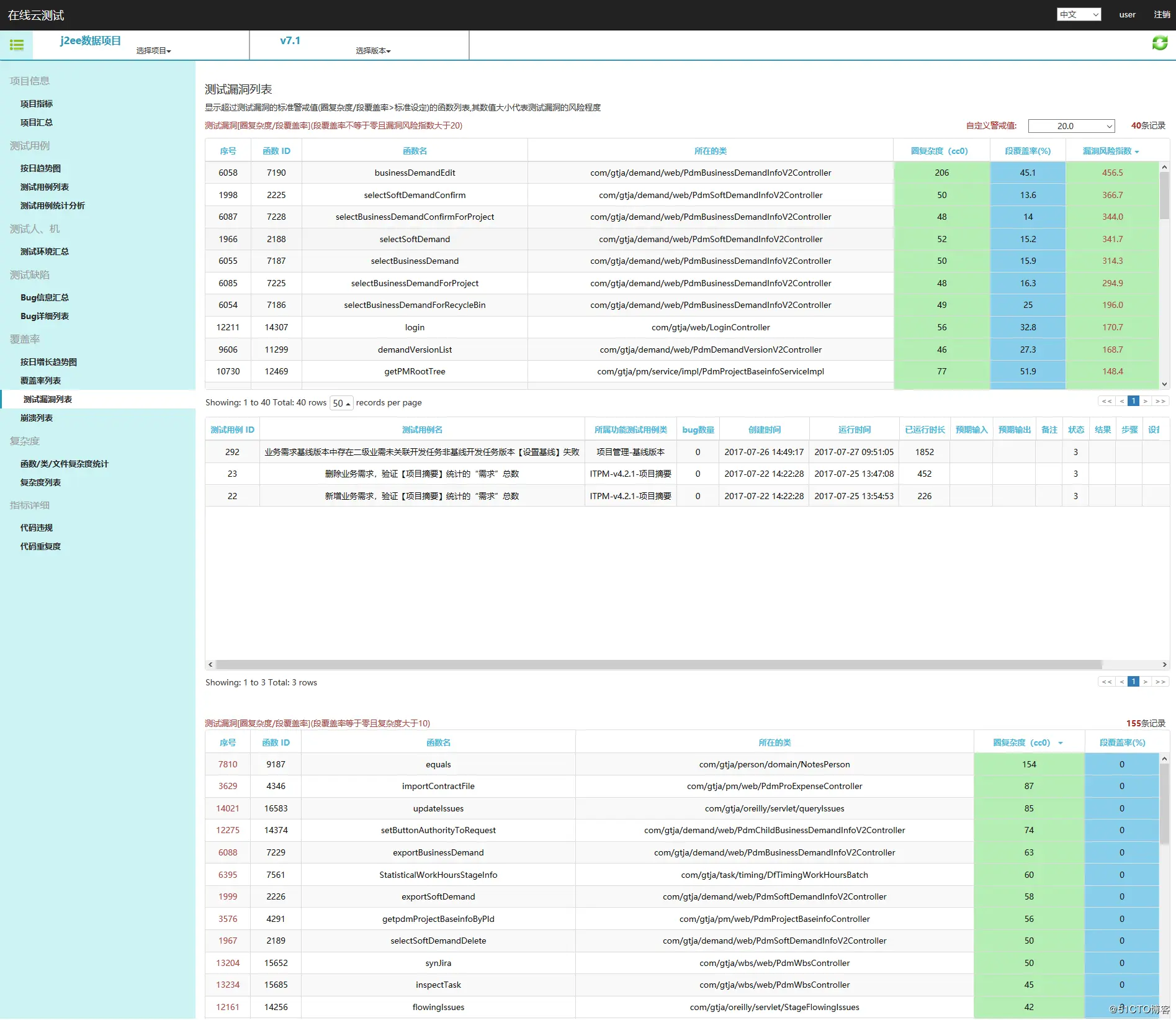This screenshot has height=1020, width=1176.
Task: Click the 注销 logout link
Action: (x=1162, y=14)
